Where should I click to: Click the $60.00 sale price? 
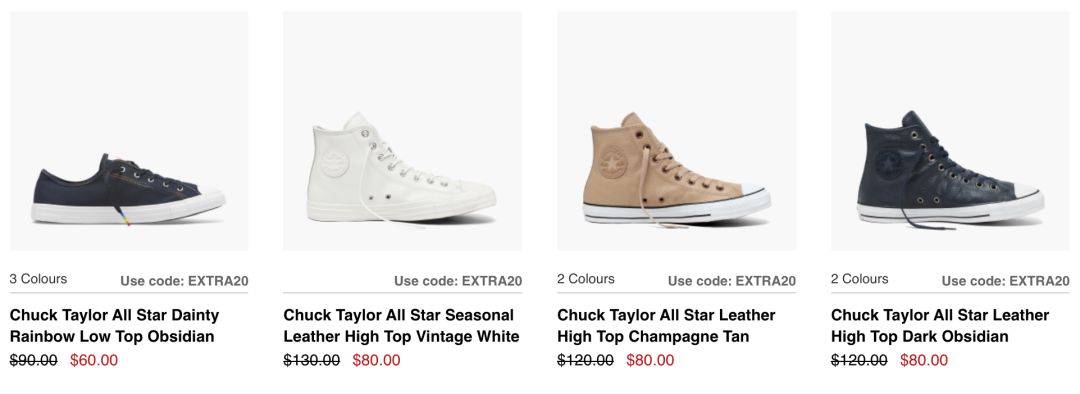94,360
